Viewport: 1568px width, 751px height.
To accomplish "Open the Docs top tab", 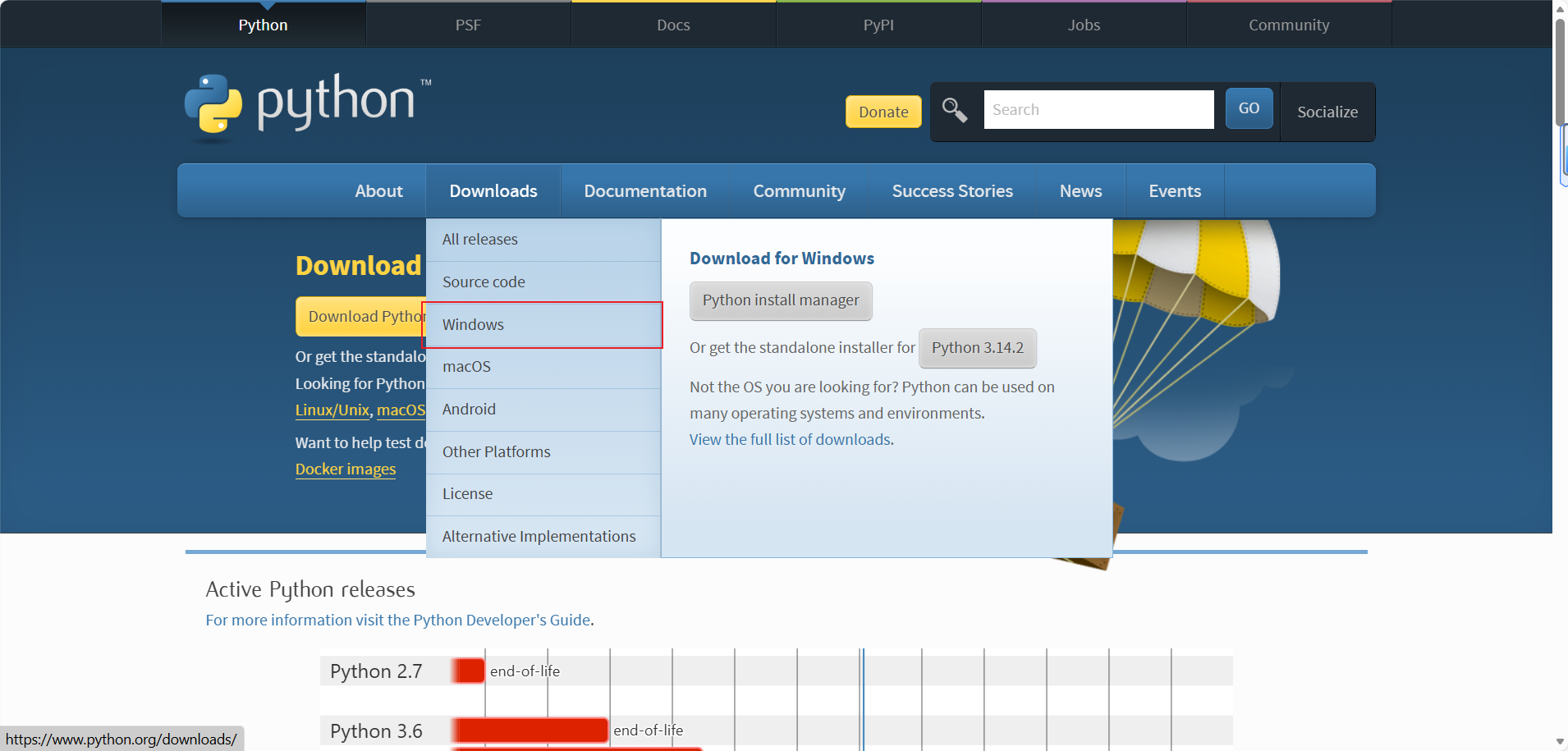I will point(673,25).
